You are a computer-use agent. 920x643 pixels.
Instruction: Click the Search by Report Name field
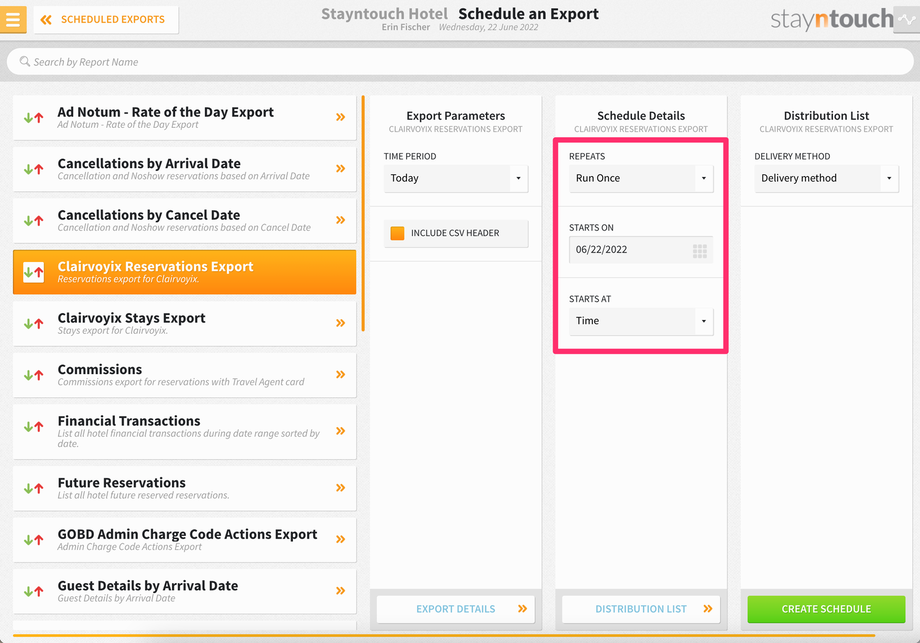(x=460, y=62)
